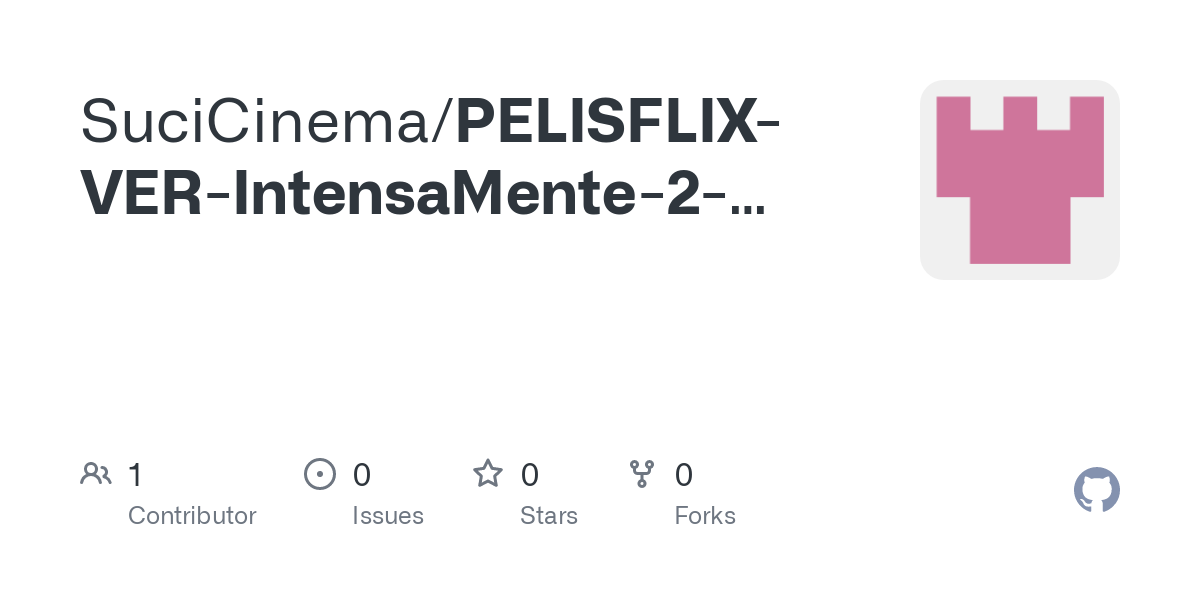1200x600 pixels.
Task: Click the zero count above Forks
Action: [x=684, y=475]
